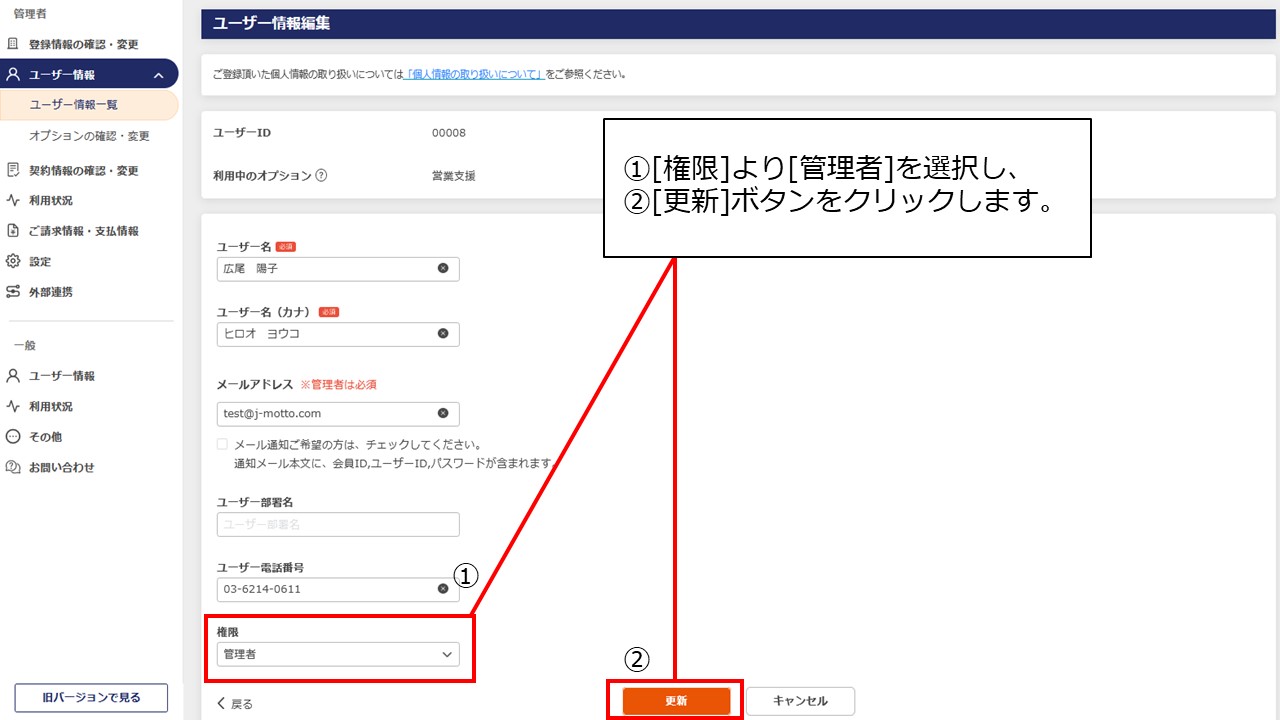Click the user icon in admin section
The image size is (1280, 720).
13,75
